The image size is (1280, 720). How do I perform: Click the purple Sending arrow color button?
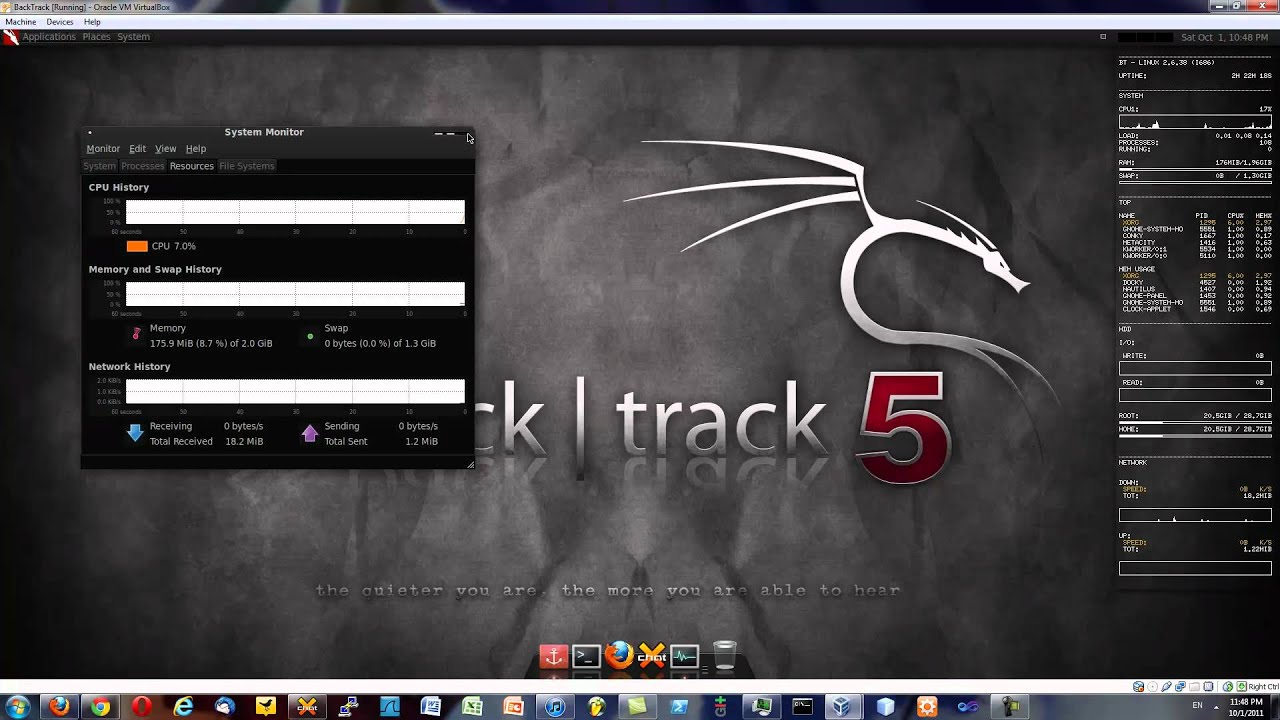309,433
